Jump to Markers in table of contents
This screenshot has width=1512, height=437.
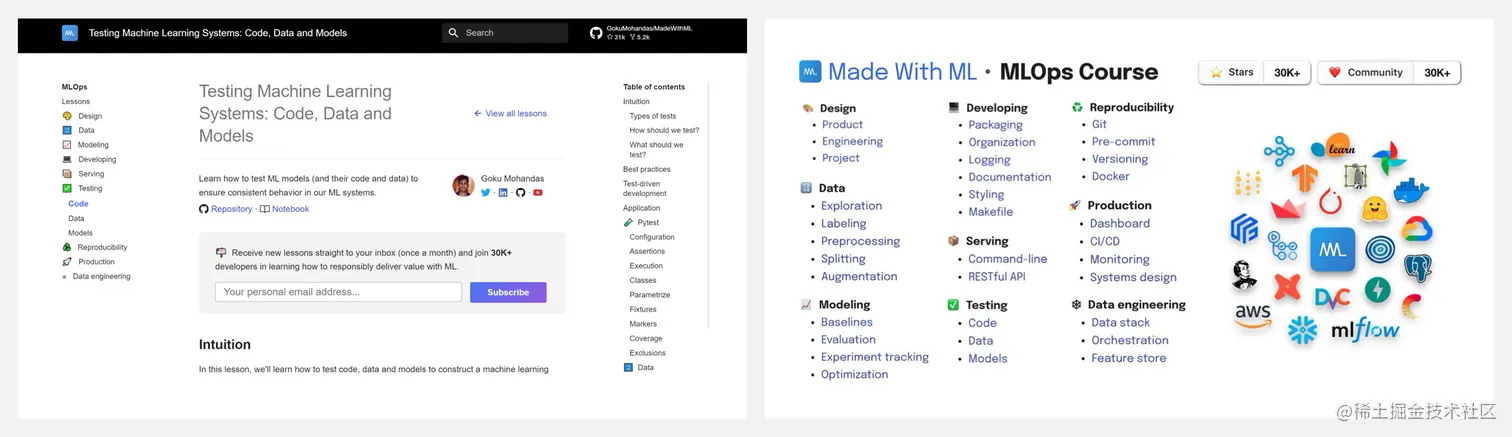point(644,324)
